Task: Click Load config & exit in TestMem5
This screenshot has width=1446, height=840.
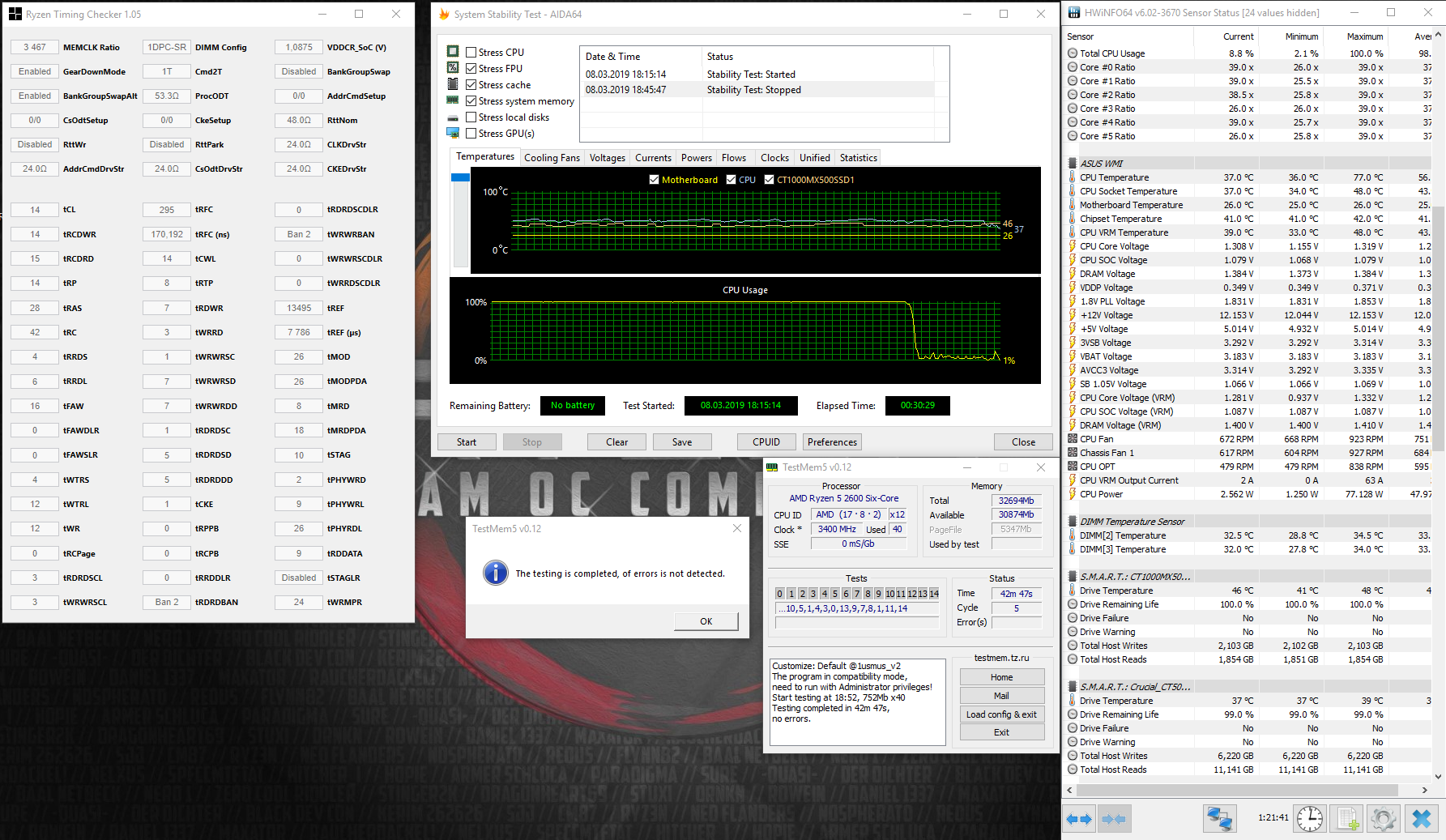Action: coord(1001,714)
